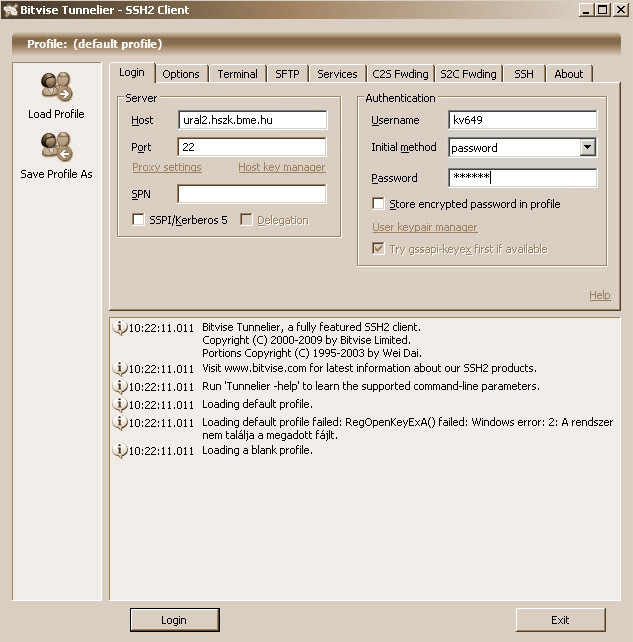
Task: Toggle Try gssapi-keyex first if available
Action: 378,248
